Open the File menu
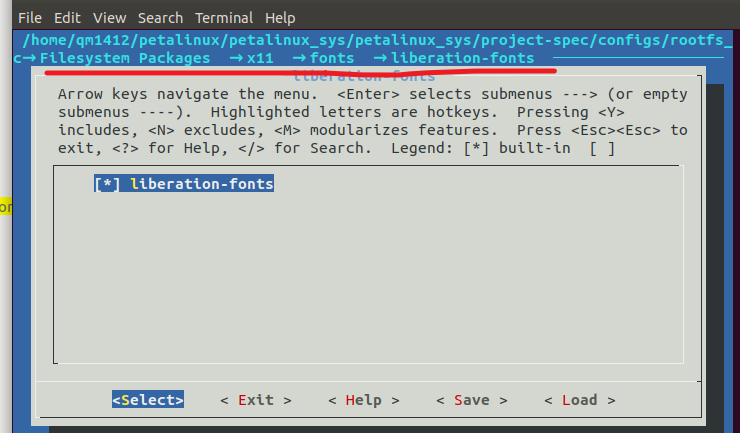740x433 pixels. (30, 18)
